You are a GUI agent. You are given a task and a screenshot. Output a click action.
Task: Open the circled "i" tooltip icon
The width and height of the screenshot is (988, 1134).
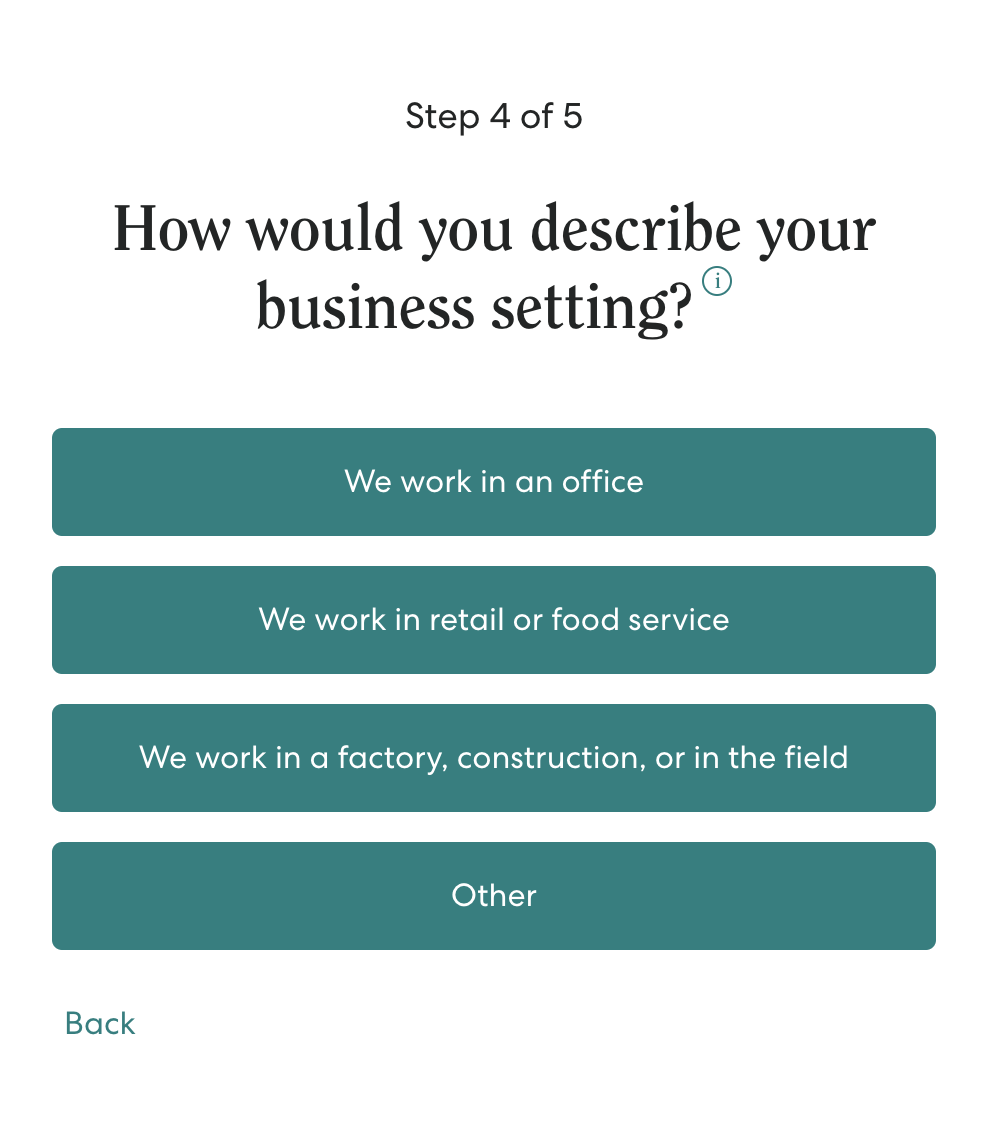click(x=717, y=282)
